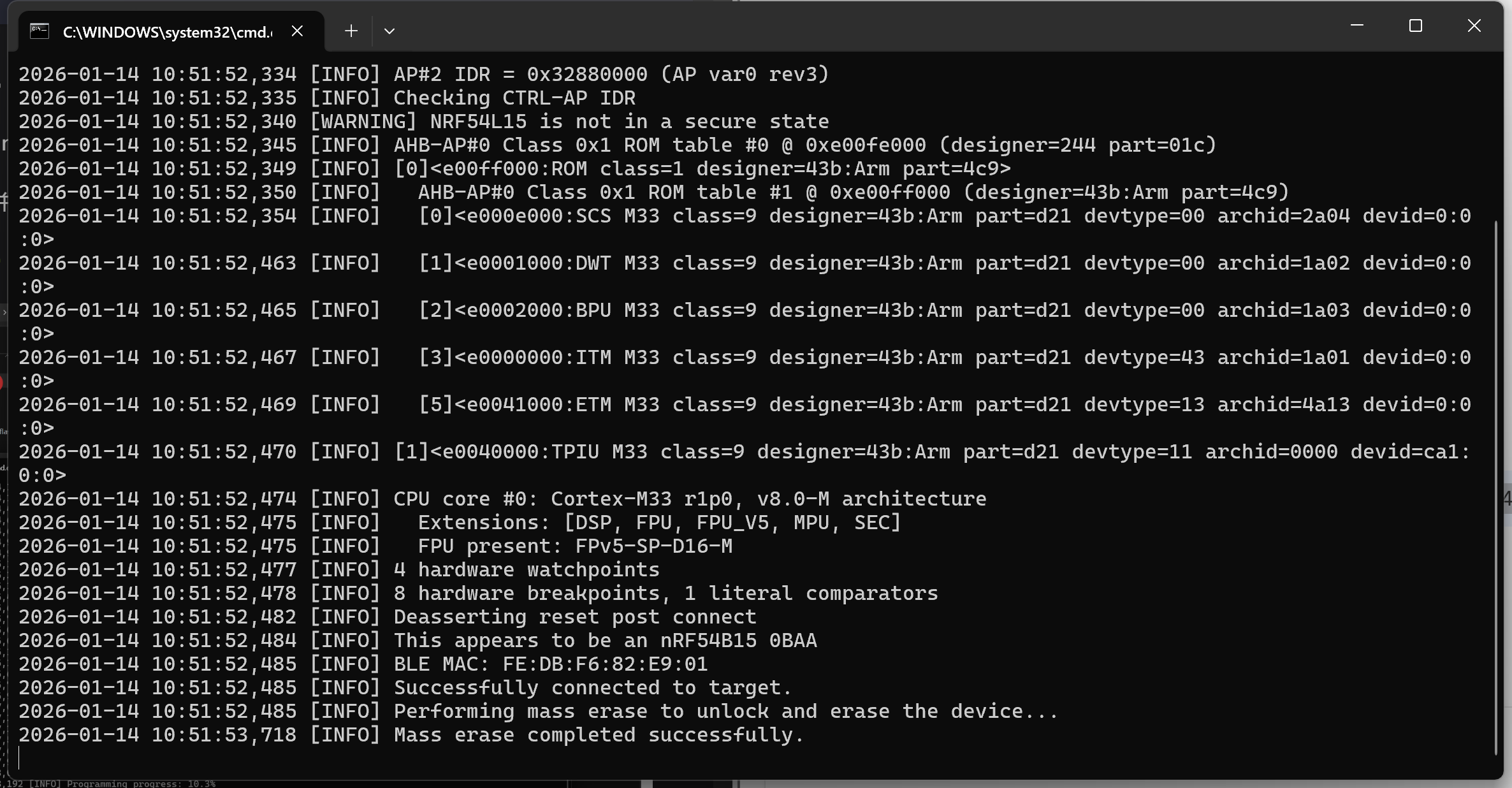Click the BLE MAC address FE:DB:F6:82:E9:01
Screen dimensions: 1512x788
pyautogui.click(x=605, y=664)
